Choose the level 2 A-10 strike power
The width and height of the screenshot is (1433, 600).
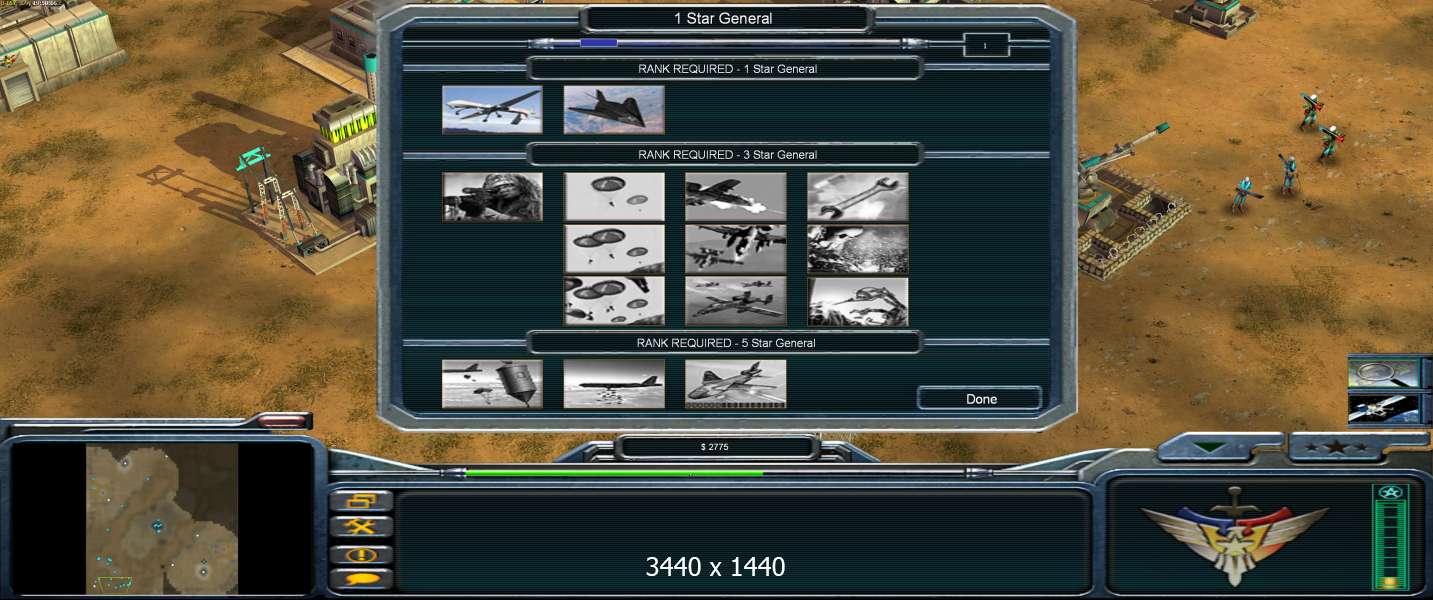click(736, 249)
